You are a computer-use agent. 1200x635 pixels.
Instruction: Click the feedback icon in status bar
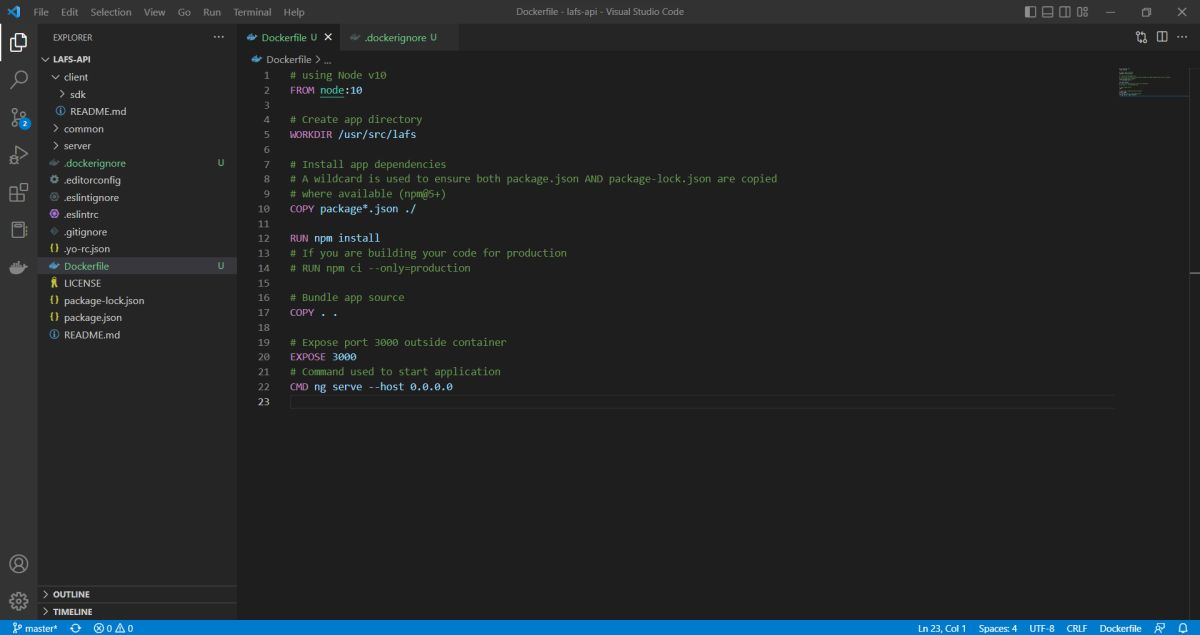pos(1159,628)
